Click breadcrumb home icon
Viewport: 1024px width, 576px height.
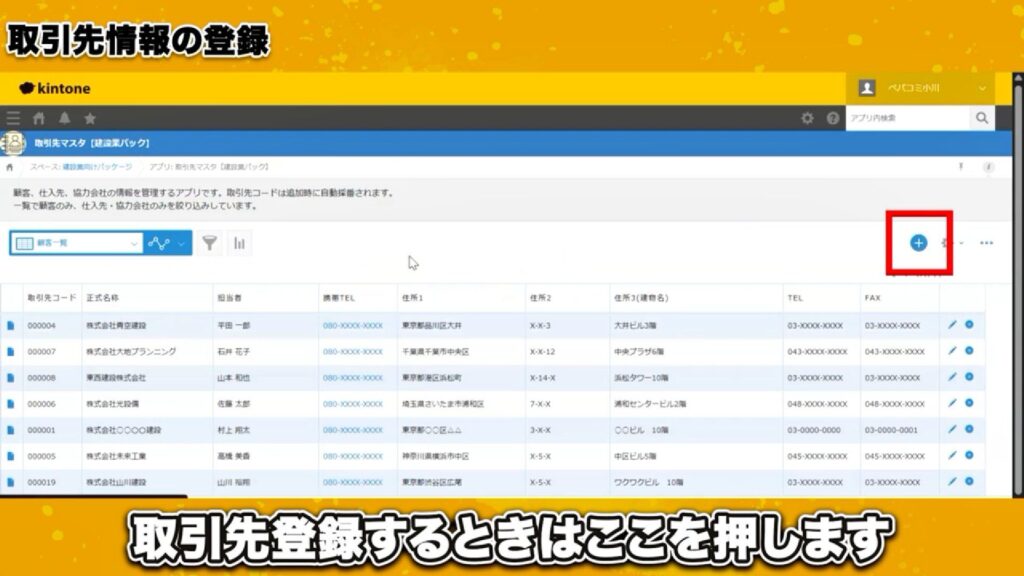[x=9, y=167]
